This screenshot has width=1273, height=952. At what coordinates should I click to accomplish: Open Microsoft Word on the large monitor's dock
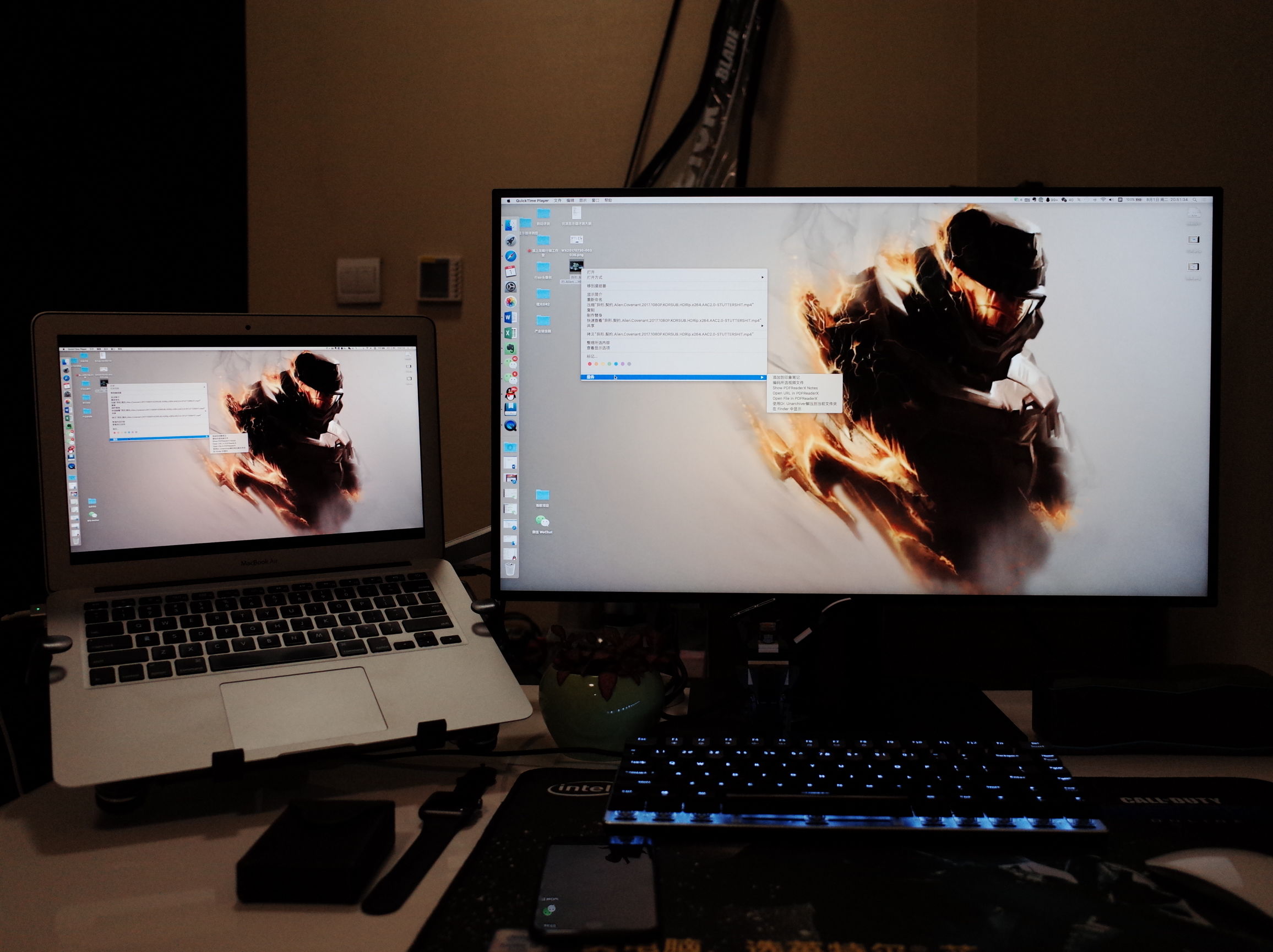(510, 317)
